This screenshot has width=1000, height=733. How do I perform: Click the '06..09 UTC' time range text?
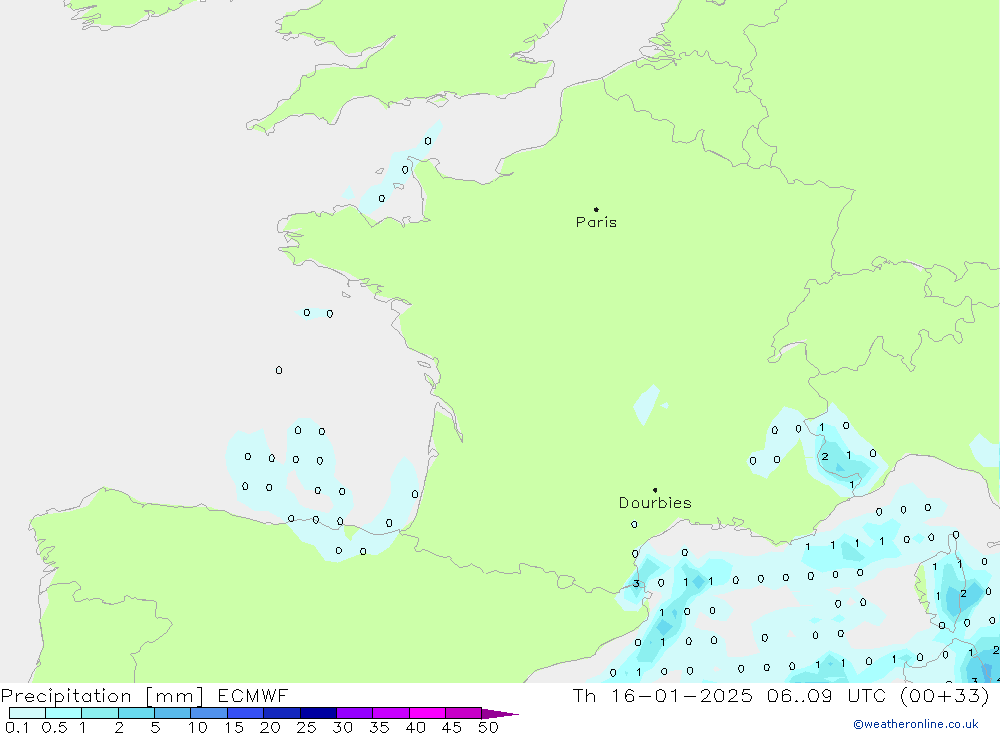pos(826,695)
